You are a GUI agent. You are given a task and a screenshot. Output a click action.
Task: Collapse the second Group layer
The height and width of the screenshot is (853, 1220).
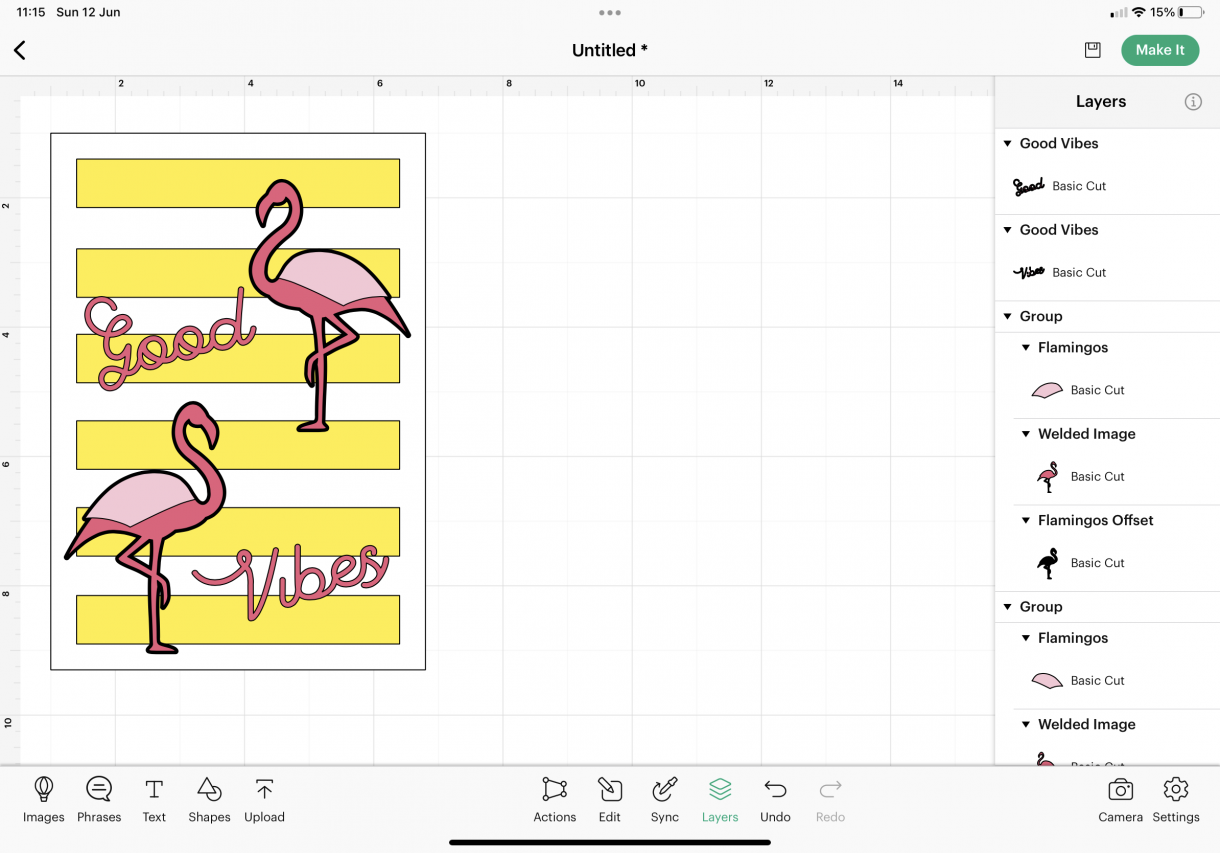click(x=1007, y=607)
